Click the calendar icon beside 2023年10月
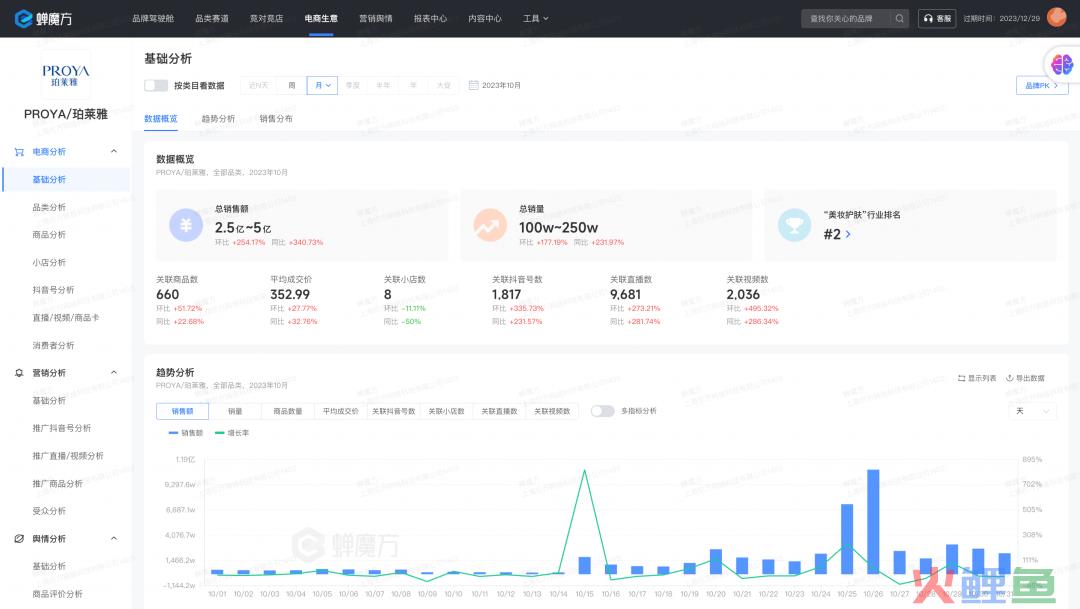The image size is (1080, 609). coord(473,85)
